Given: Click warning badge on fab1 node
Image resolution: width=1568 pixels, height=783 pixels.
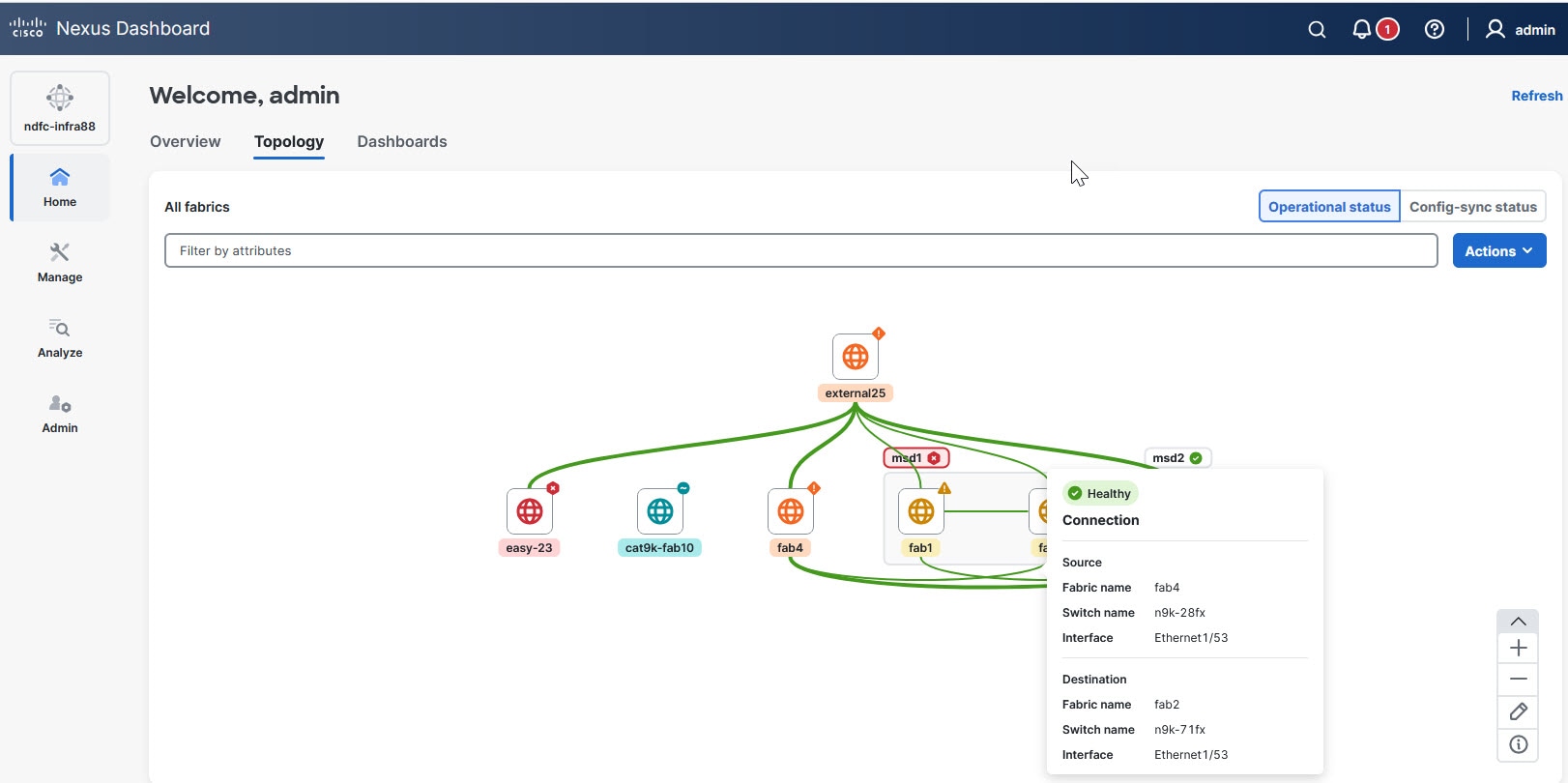Looking at the screenshot, I should pyautogui.click(x=944, y=488).
